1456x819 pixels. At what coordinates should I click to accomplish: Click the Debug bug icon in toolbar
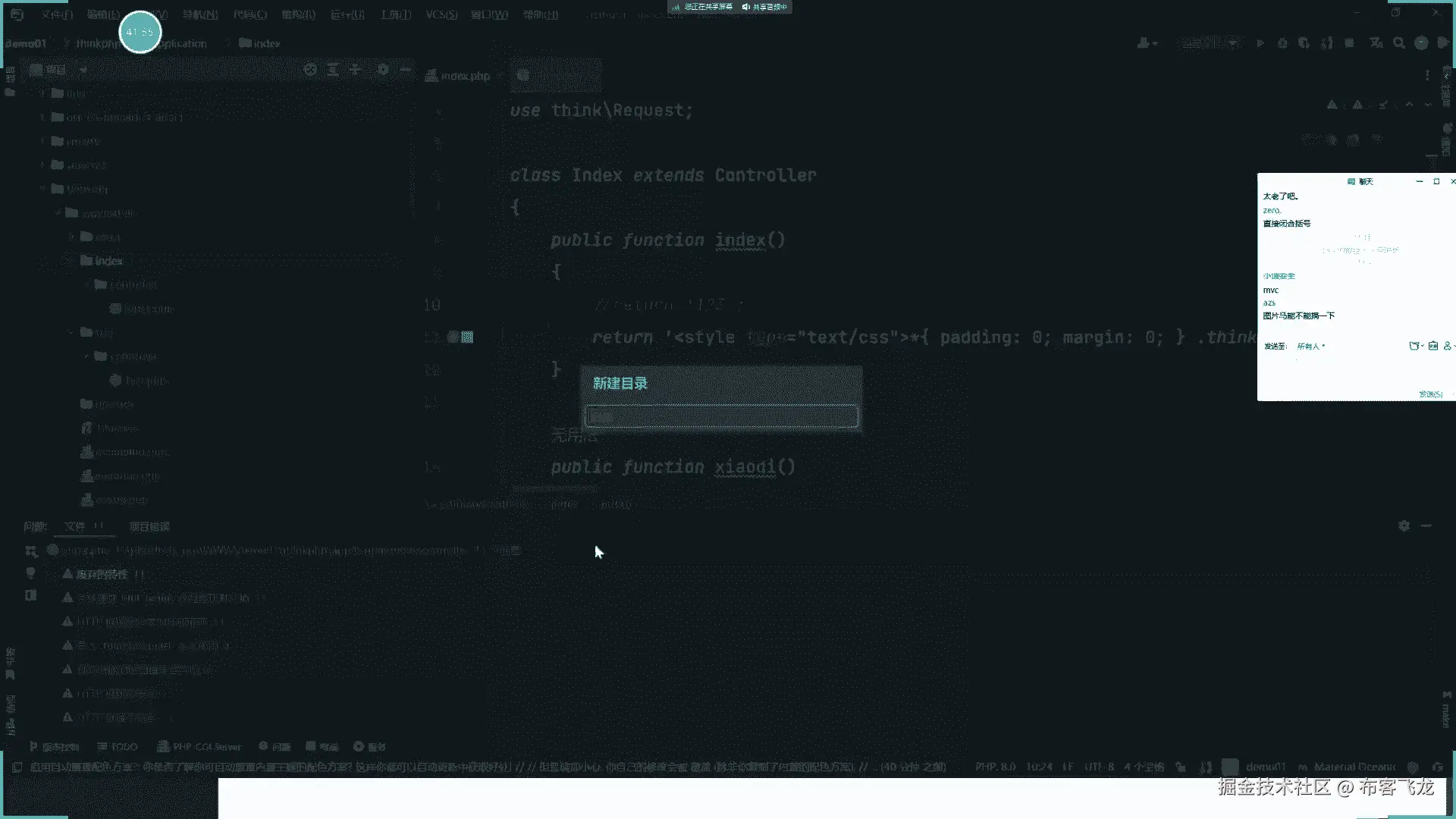click(x=1282, y=43)
